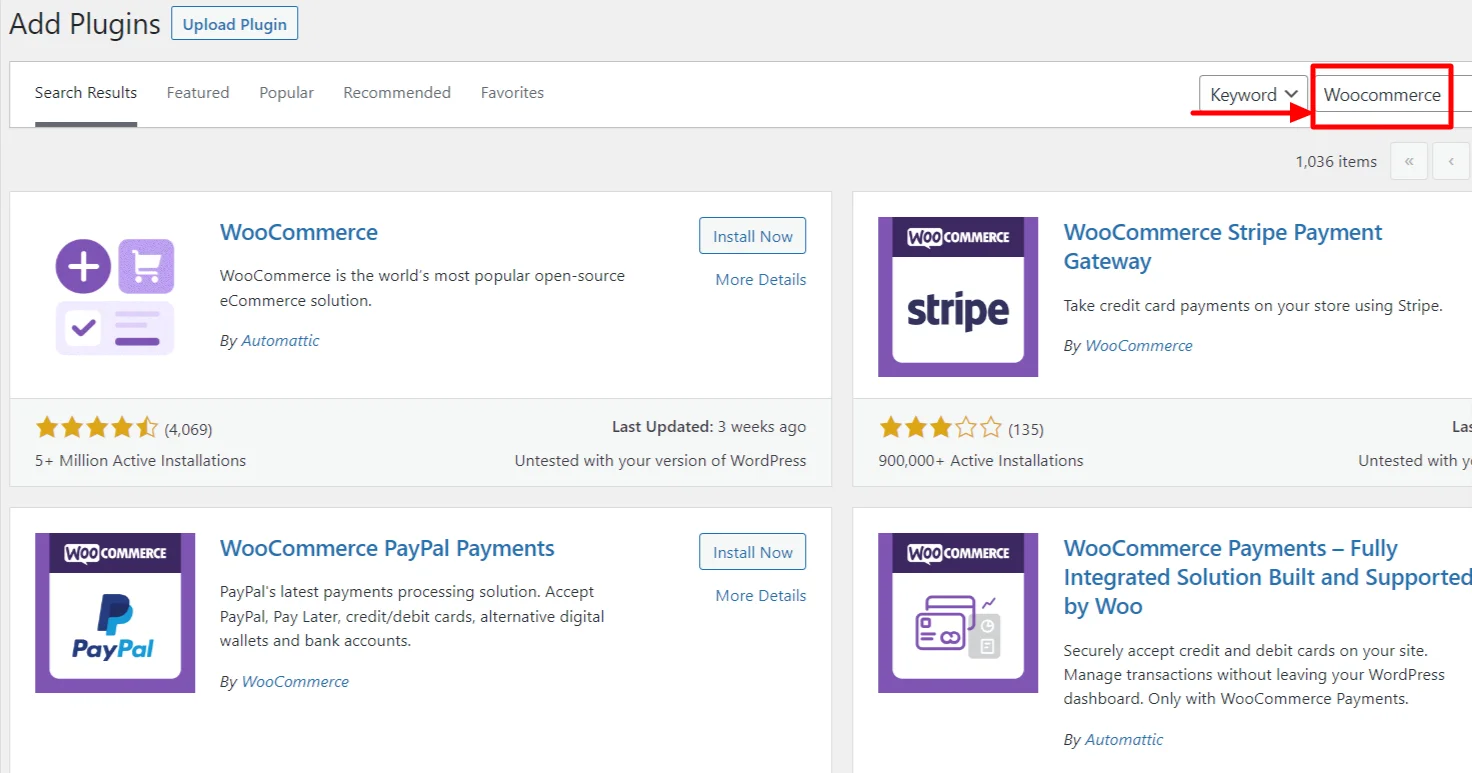
Task: Click the Stripe plugin logo thumbnail
Action: tap(958, 297)
